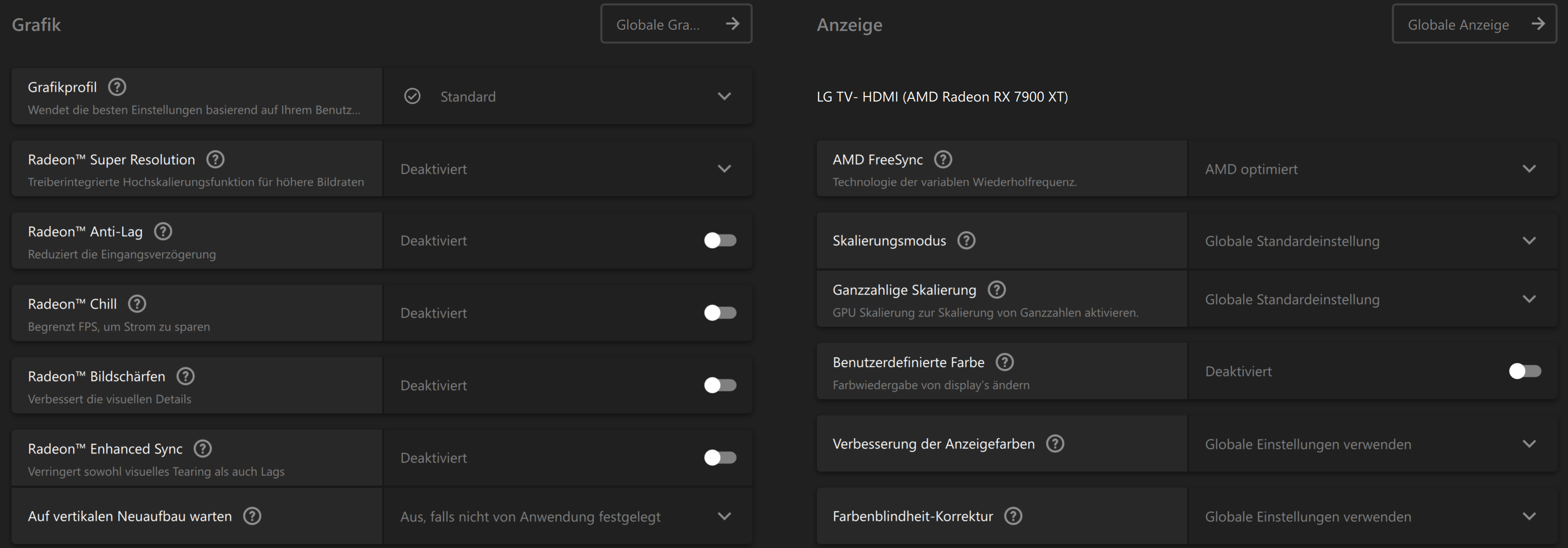Image resolution: width=1568 pixels, height=548 pixels.
Task: Click the Radeon Chill question mark icon
Action: coord(137,304)
